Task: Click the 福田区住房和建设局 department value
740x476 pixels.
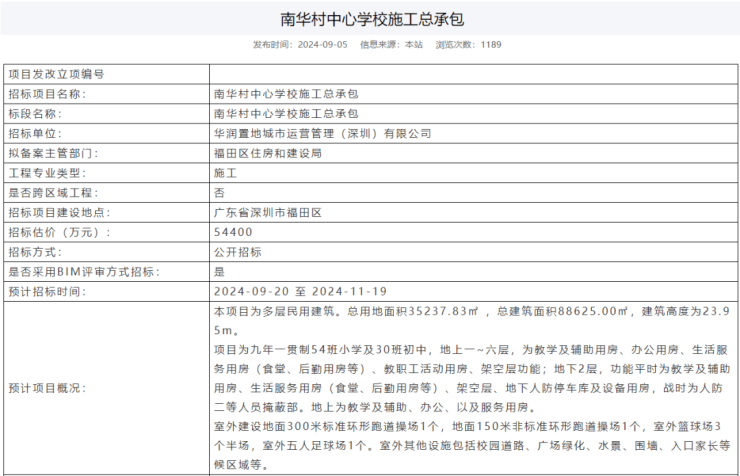Action: (268, 153)
